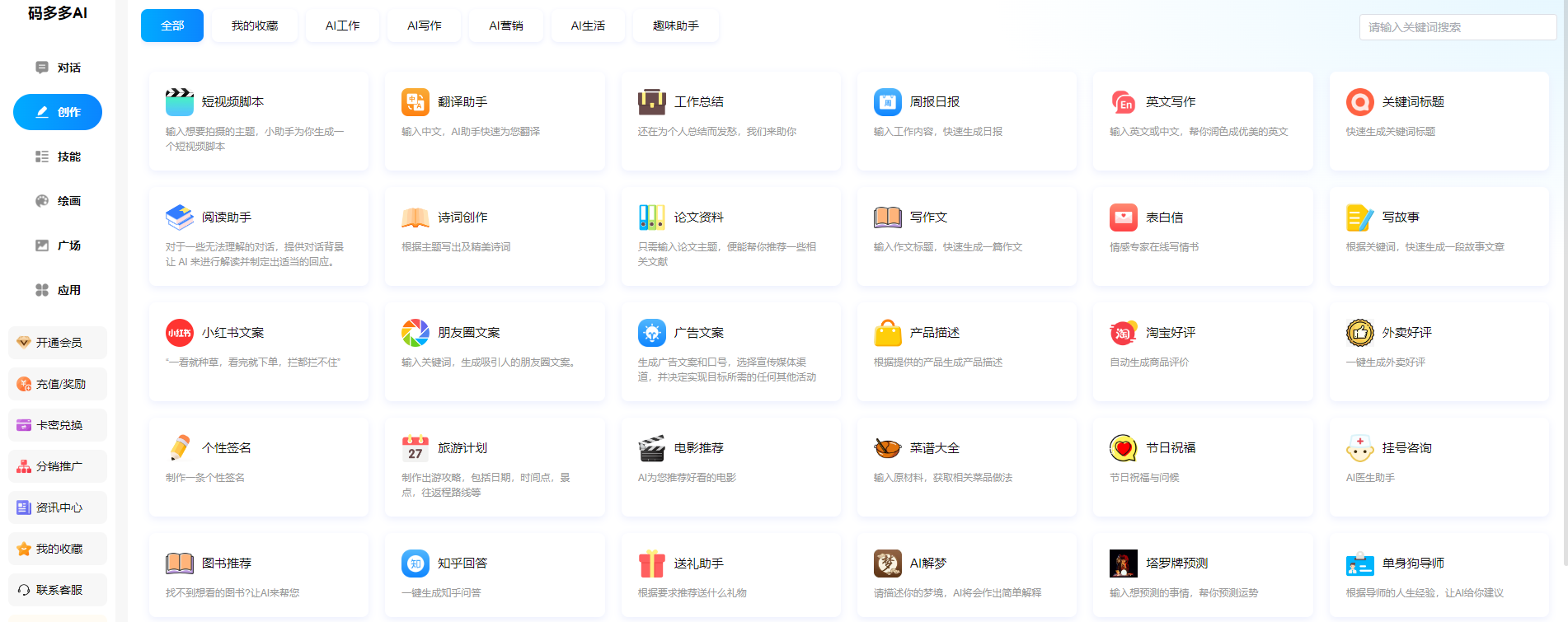Open the 充值/奖励 button
The width and height of the screenshot is (1568, 622).
58,384
